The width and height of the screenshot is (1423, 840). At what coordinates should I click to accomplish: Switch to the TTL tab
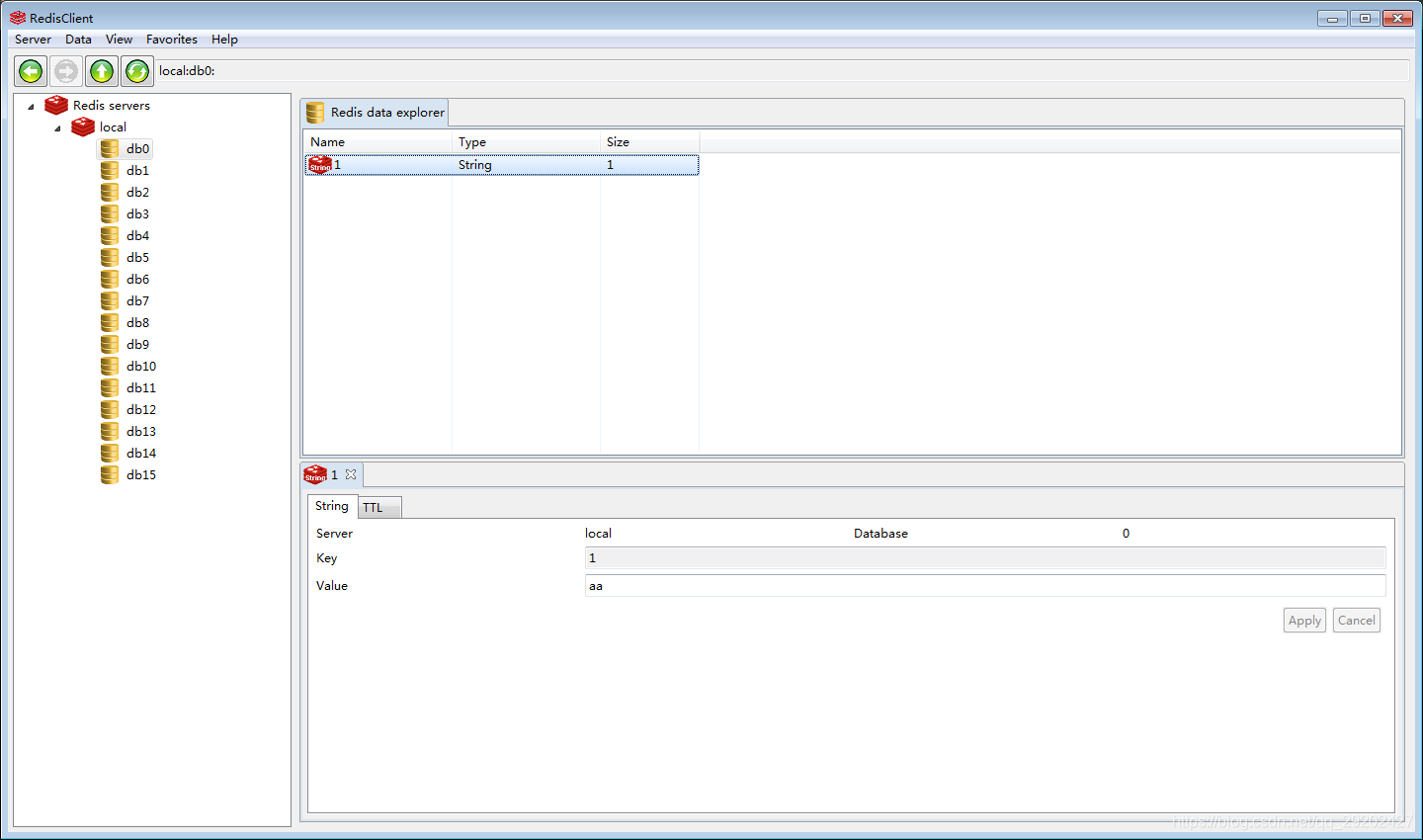[x=378, y=507]
